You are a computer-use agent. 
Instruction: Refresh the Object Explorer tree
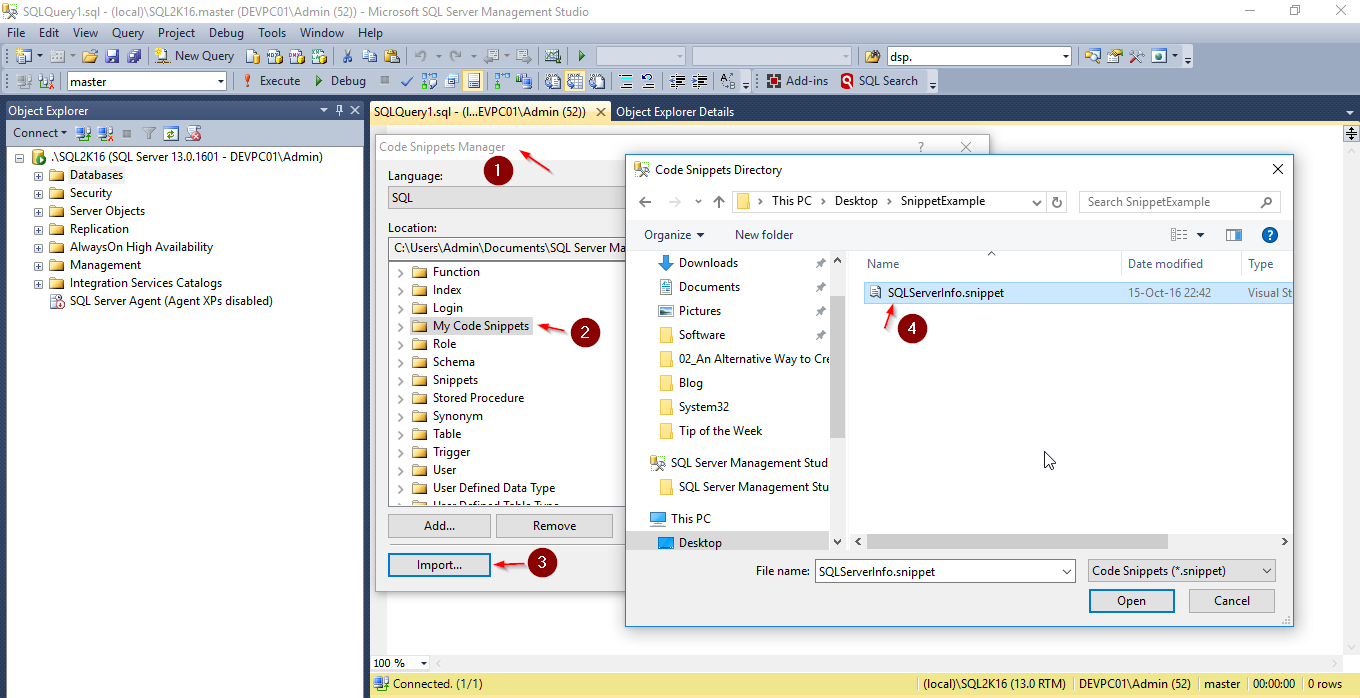tap(171, 133)
